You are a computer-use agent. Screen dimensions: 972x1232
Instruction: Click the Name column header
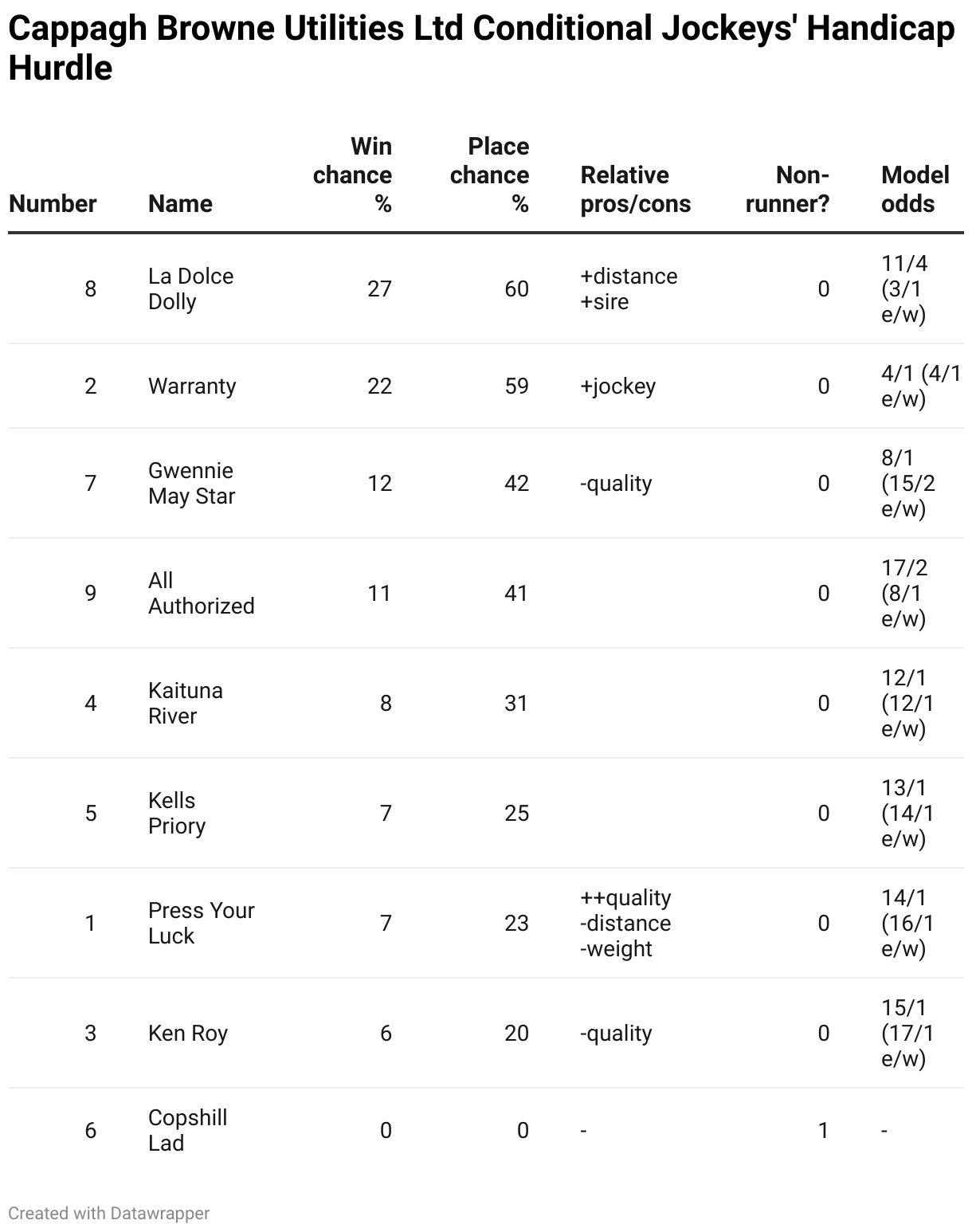click(180, 203)
